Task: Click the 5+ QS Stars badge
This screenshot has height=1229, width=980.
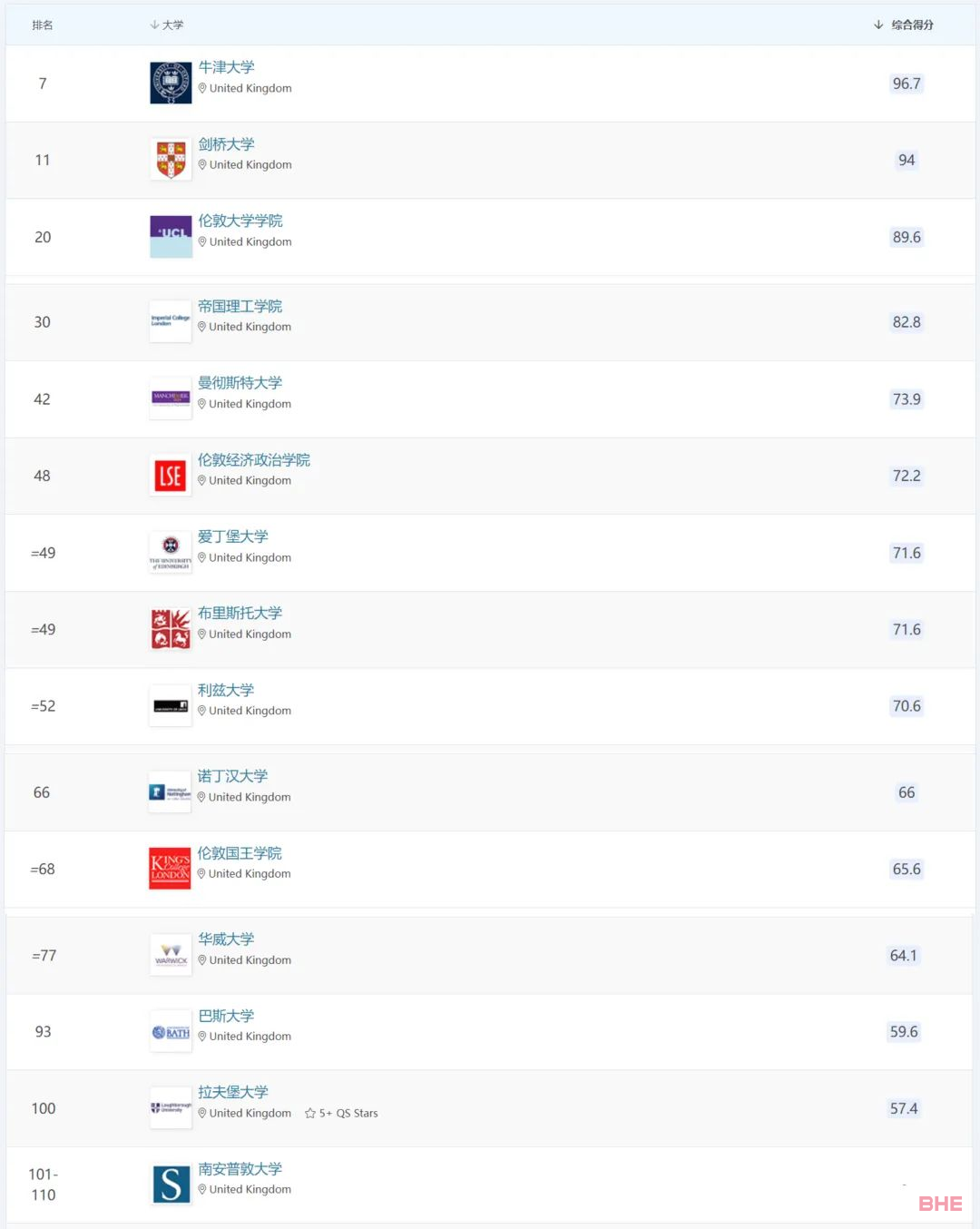Action: click(341, 1113)
